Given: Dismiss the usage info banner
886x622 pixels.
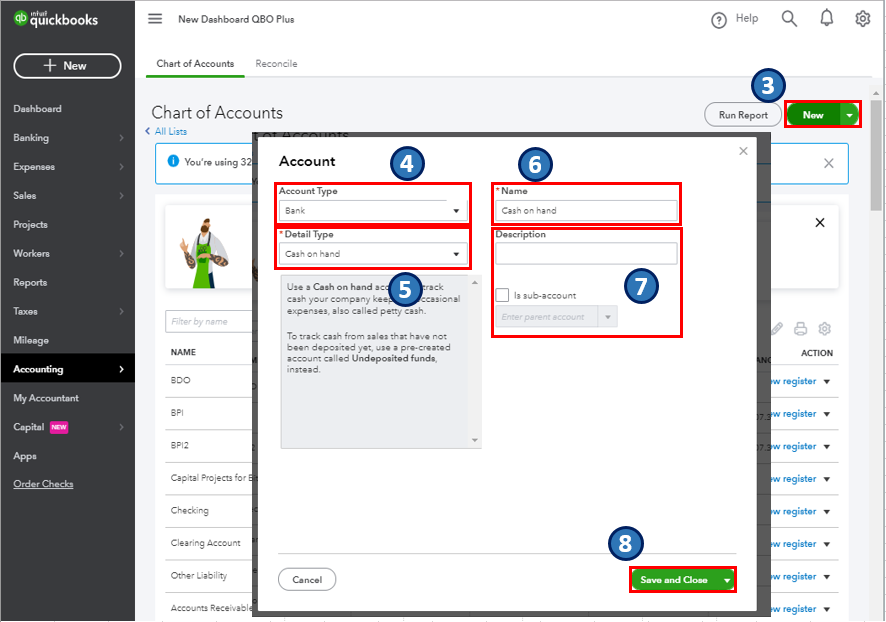Looking at the screenshot, I should tap(828, 163).
